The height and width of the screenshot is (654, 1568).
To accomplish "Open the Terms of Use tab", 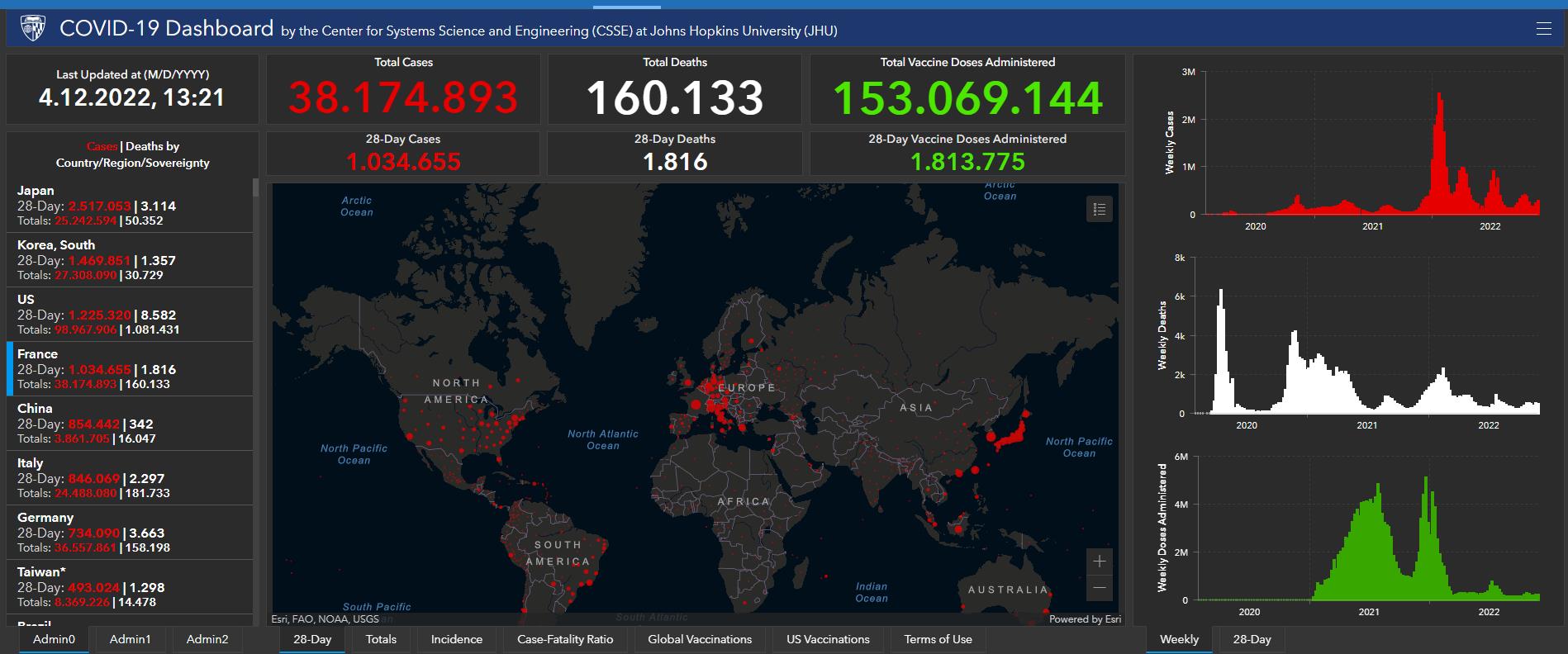I will tap(938, 639).
